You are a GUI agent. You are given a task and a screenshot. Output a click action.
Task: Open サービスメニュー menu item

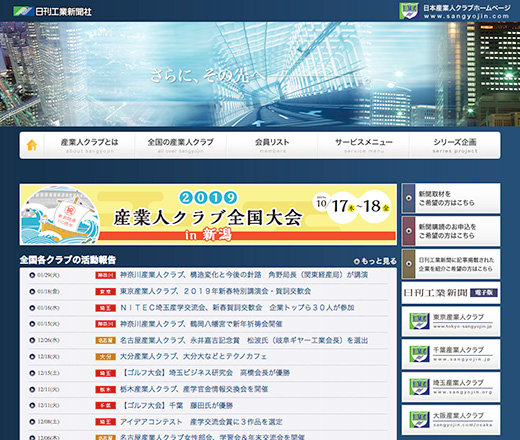[x=364, y=145]
